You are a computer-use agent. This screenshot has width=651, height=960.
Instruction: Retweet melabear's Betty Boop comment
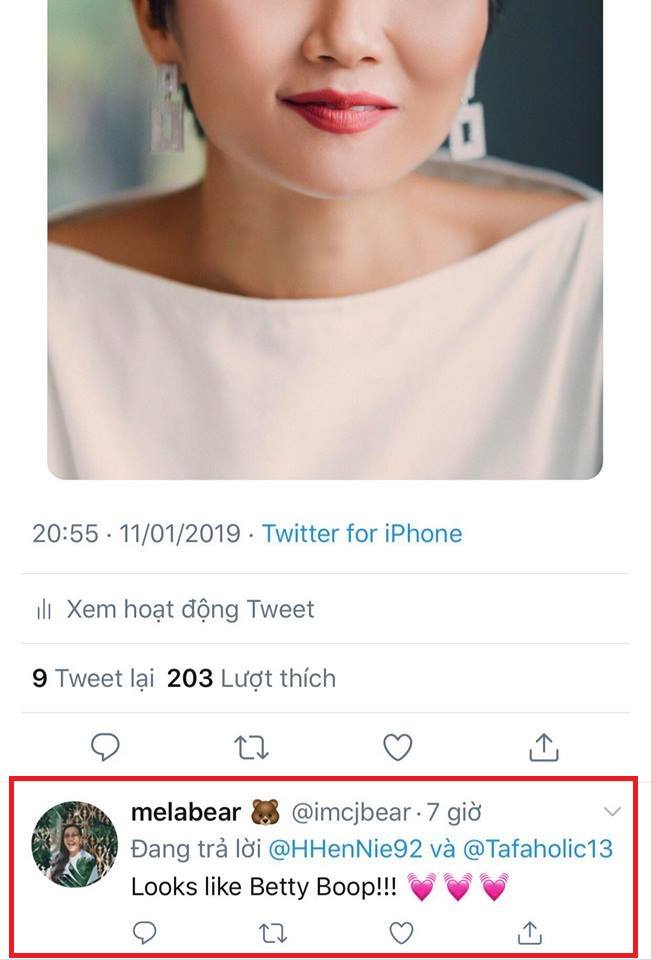(x=272, y=932)
